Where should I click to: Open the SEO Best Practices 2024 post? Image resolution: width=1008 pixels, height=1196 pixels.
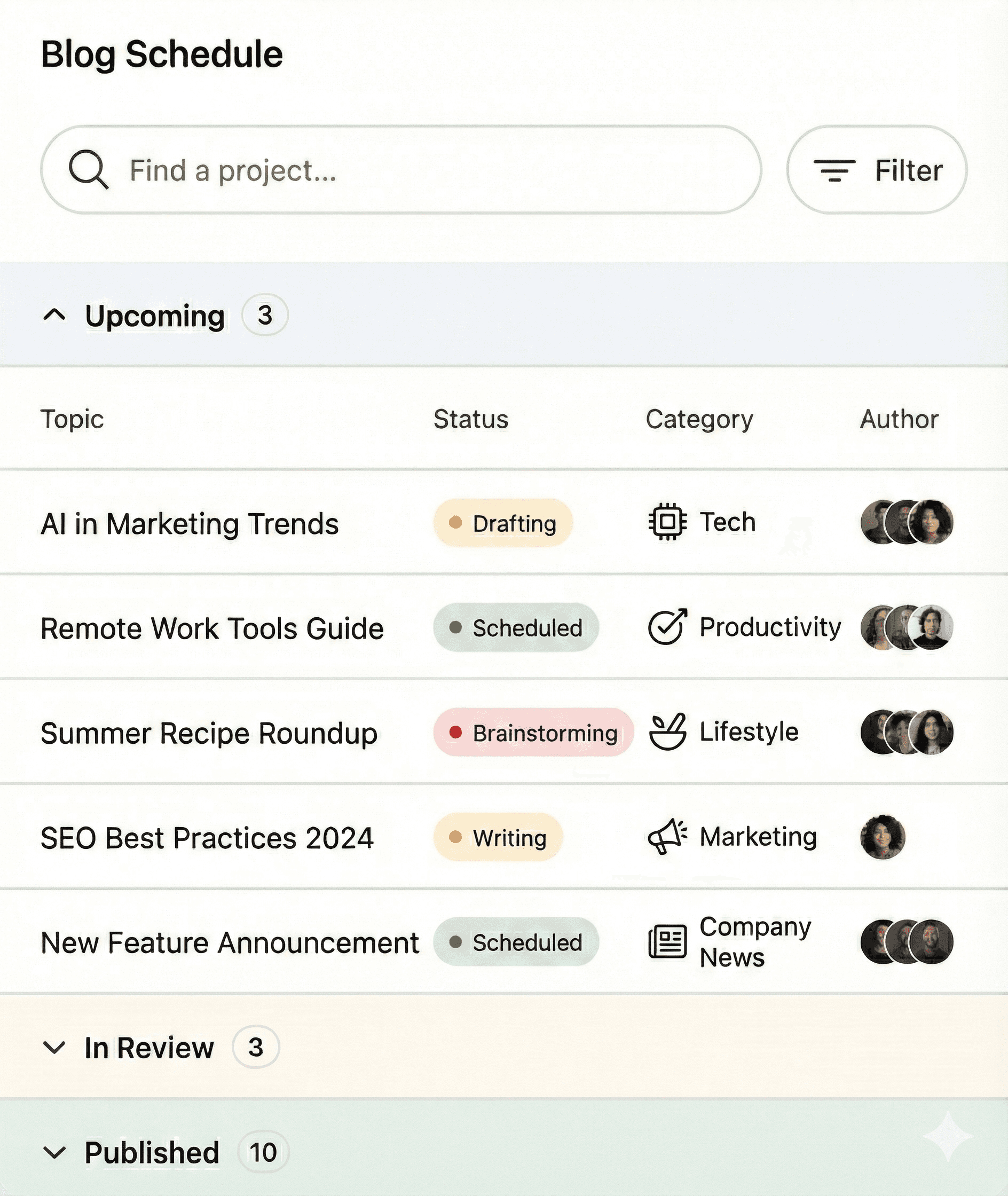208,837
